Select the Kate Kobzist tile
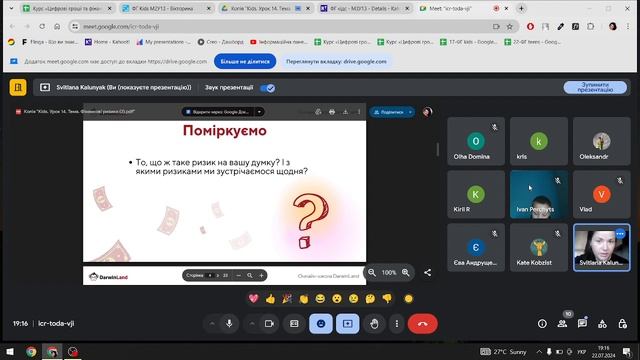 539,247
